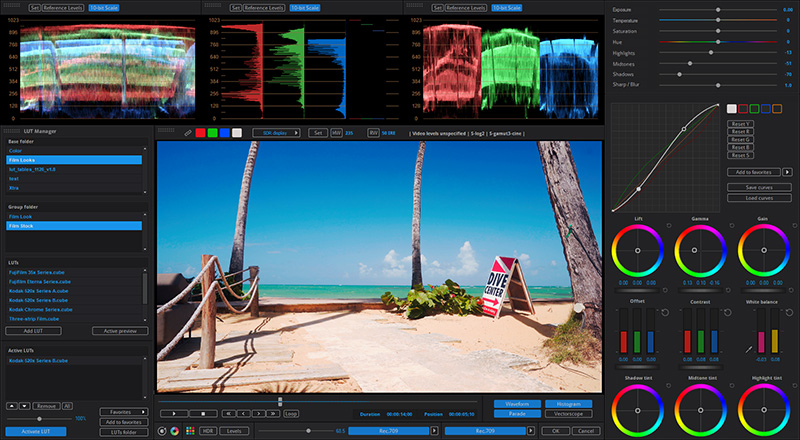Click the playhead marker on the timeline
The height and width of the screenshot is (440, 800).
coord(280,402)
